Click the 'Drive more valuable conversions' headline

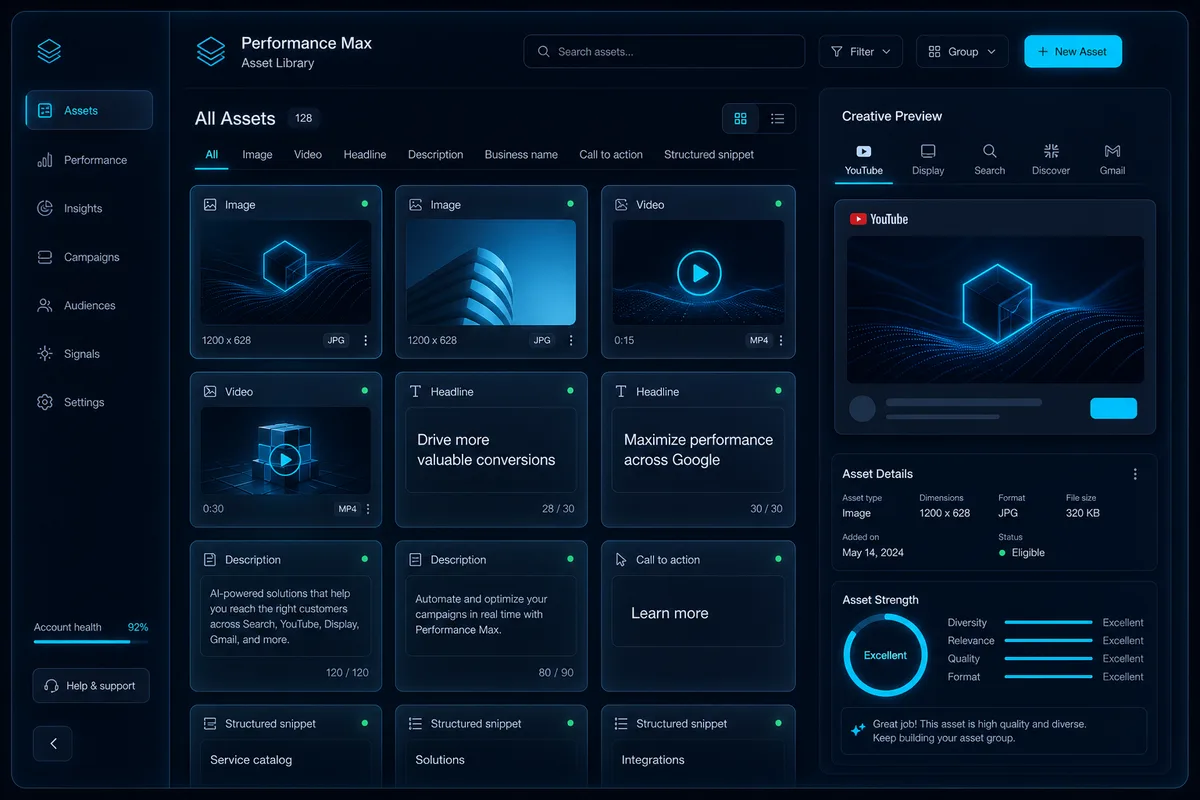[486, 450]
